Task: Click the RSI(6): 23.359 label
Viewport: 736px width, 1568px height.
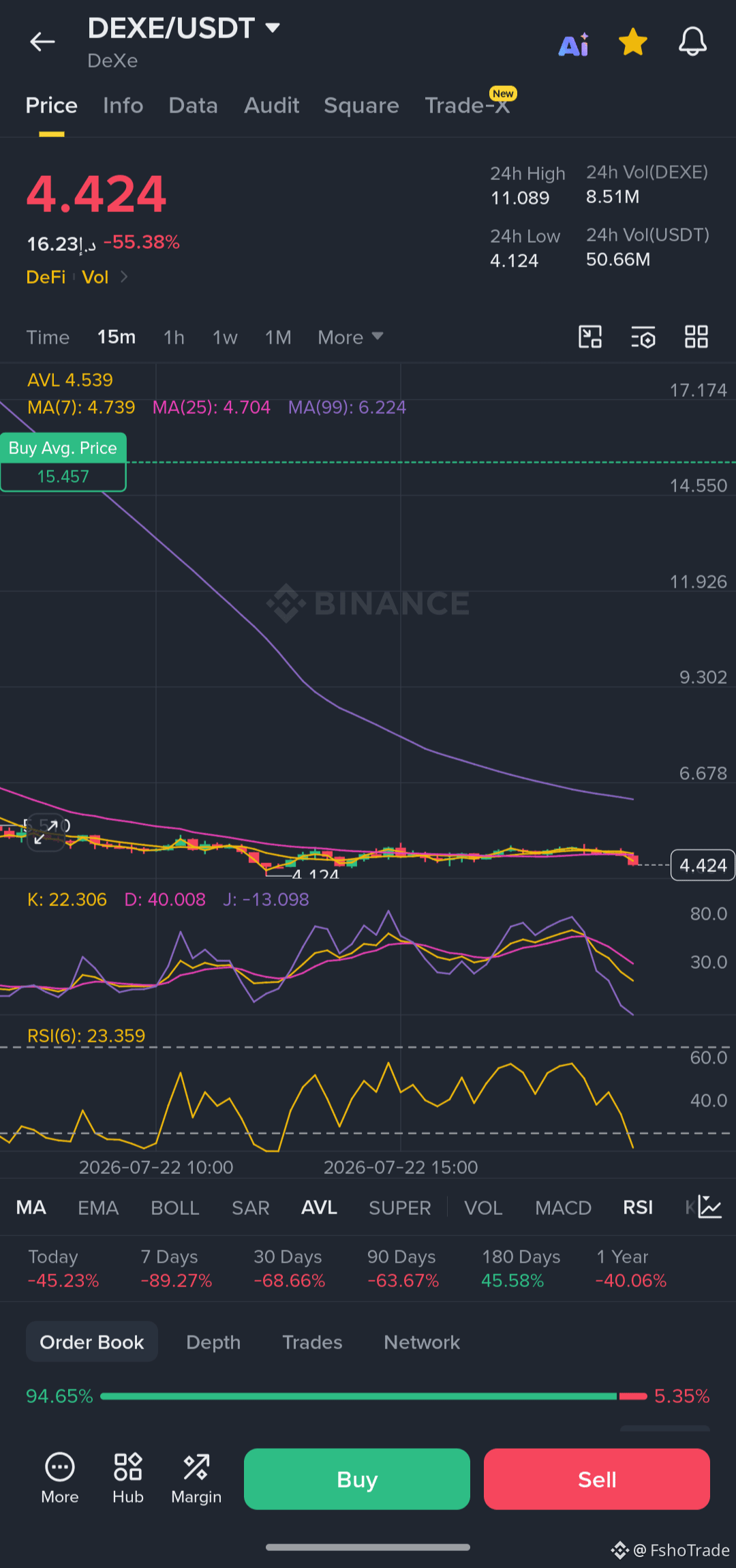Action: 86,1036
